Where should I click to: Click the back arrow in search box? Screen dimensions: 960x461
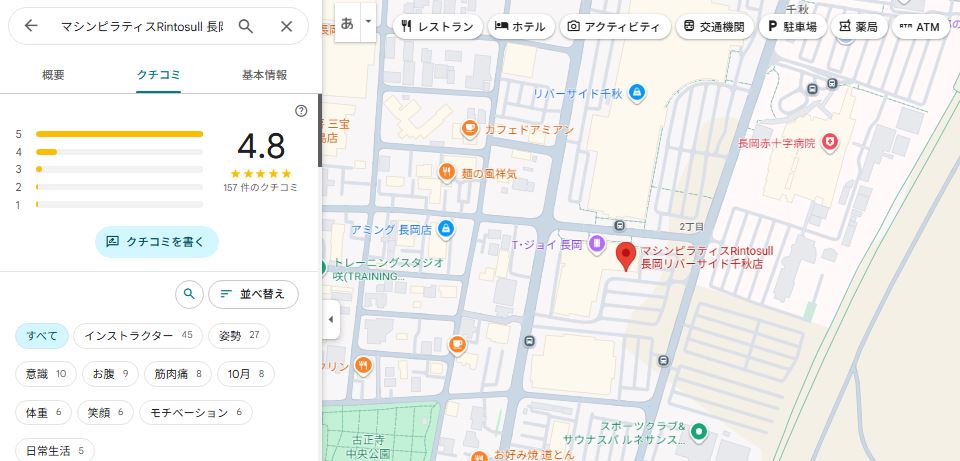(x=31, y=26)
